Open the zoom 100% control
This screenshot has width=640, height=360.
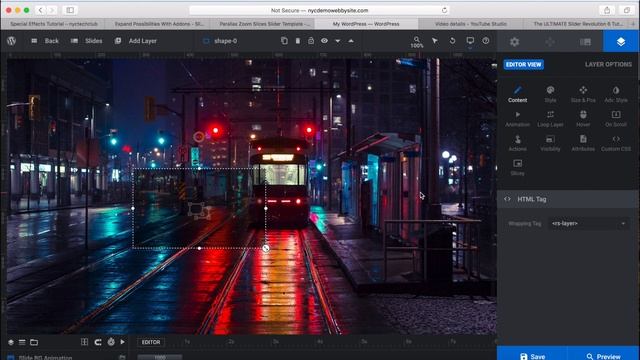417,42
